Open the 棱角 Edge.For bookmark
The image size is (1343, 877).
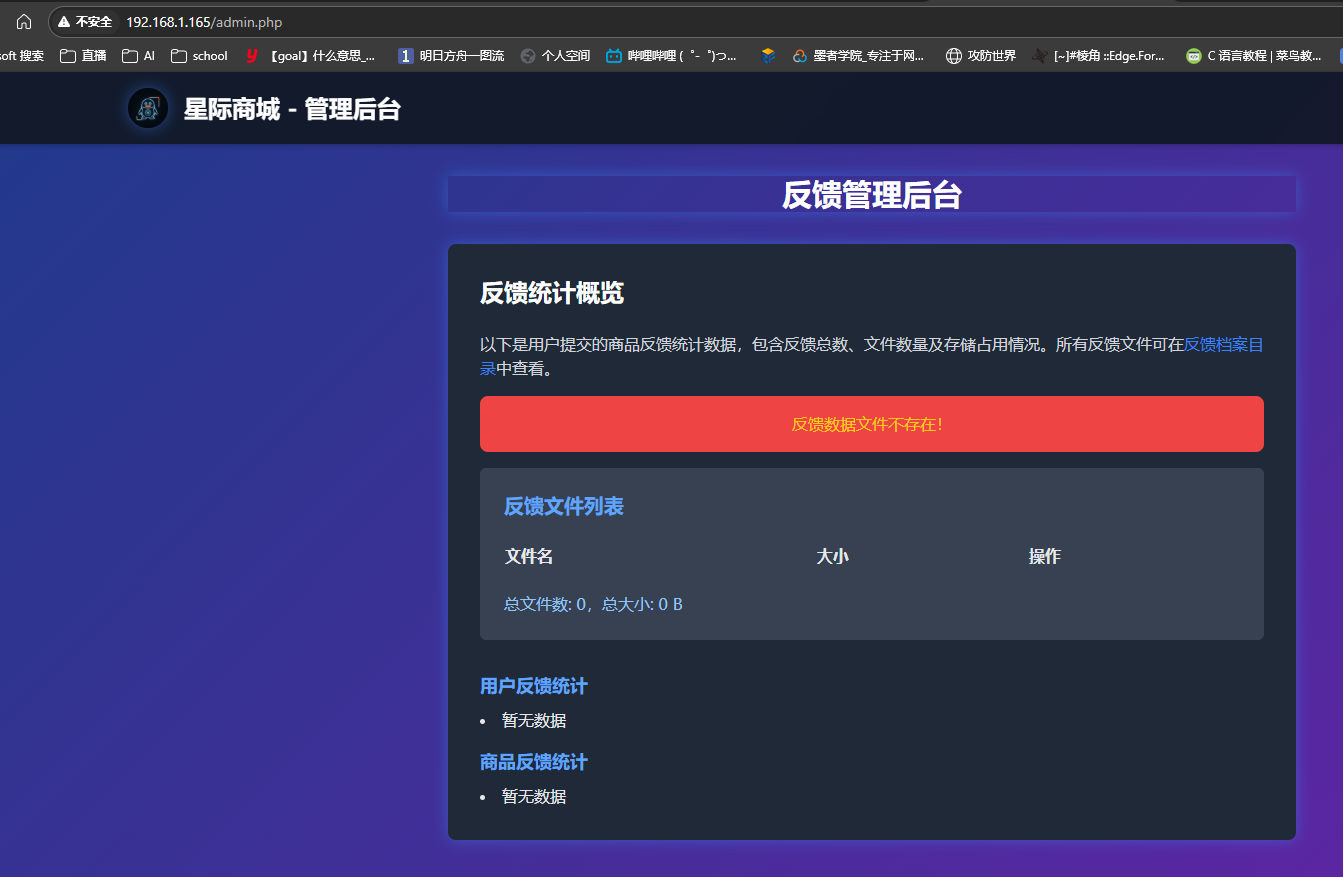tap(1106, 56)
